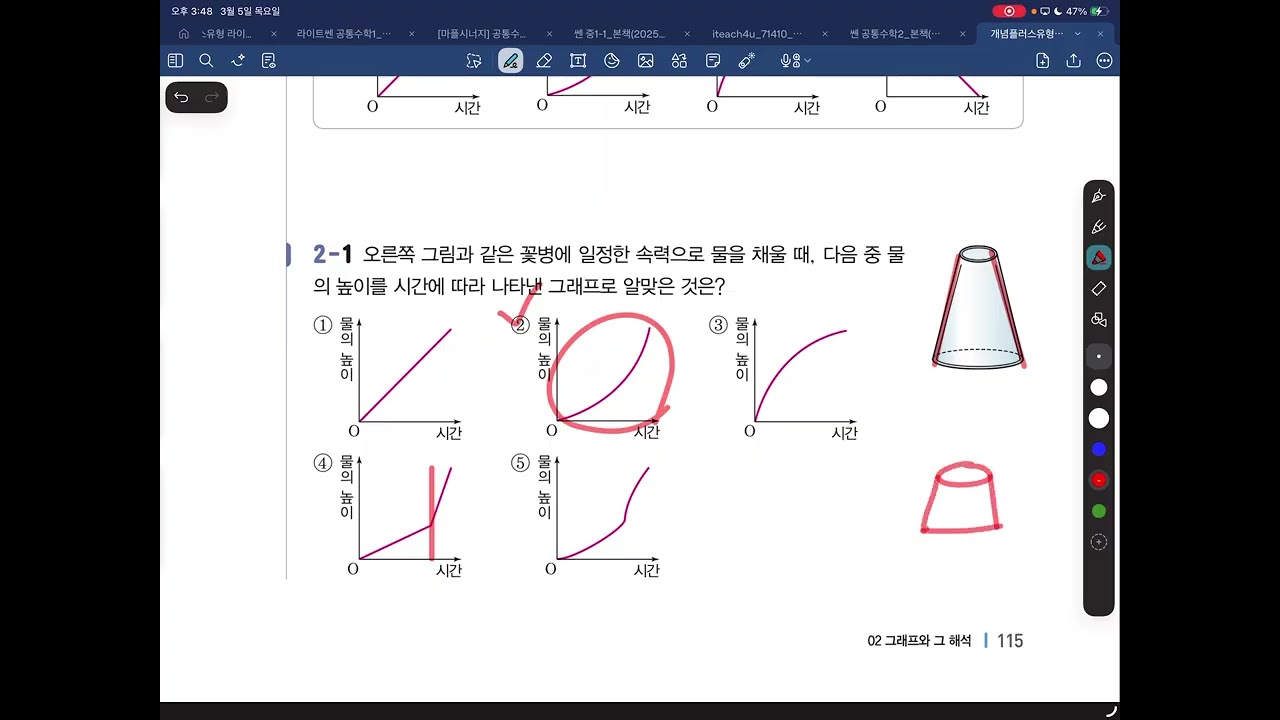This screenshot has height=720, width=1280.
Task: Open the document outline notes icon
Action: coord(268,61)
